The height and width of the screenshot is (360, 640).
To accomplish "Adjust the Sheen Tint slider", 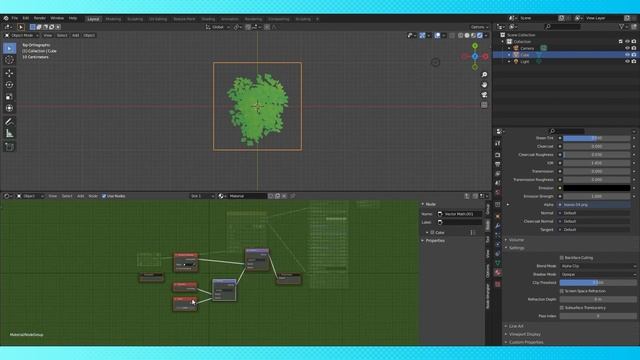I will (x=597, y=138).
